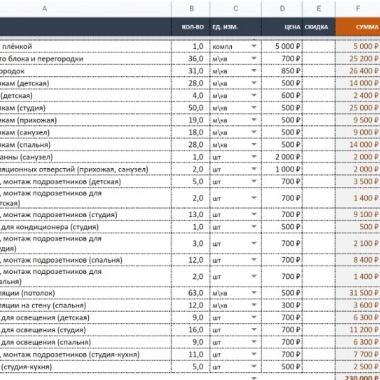Screen dimensions: 380x380
Task: Click description cell монтаж подрозетников (студия-кухня)
Action: (86, 354)
